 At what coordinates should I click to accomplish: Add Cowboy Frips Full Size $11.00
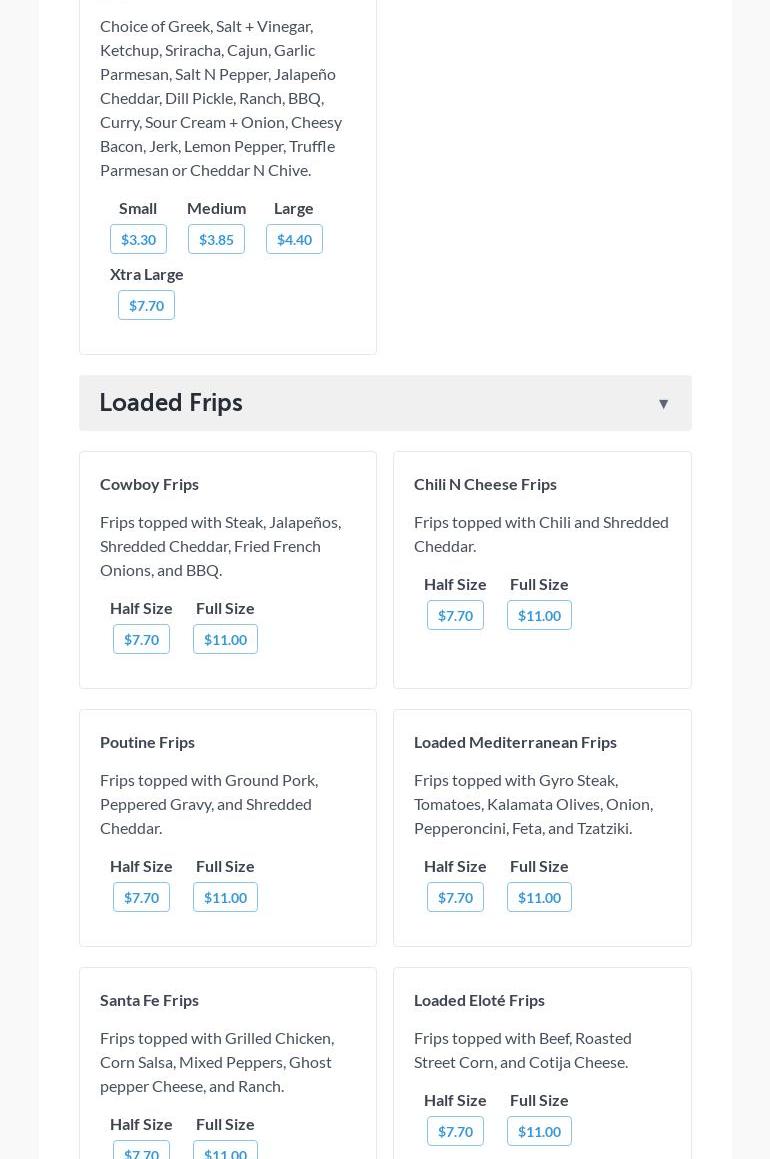tap(225, 639)
